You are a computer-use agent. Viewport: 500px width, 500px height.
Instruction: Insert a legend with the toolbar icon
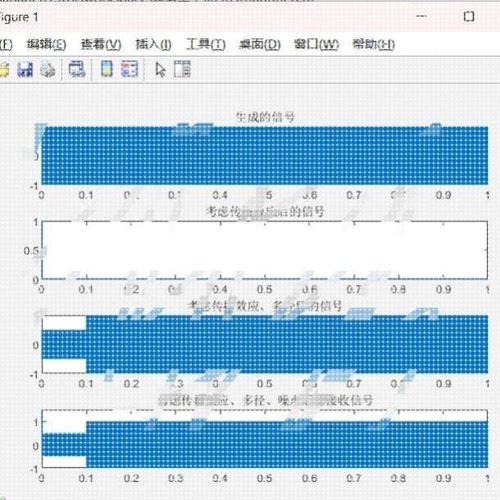pyautogui.click(x=129, y=69)
